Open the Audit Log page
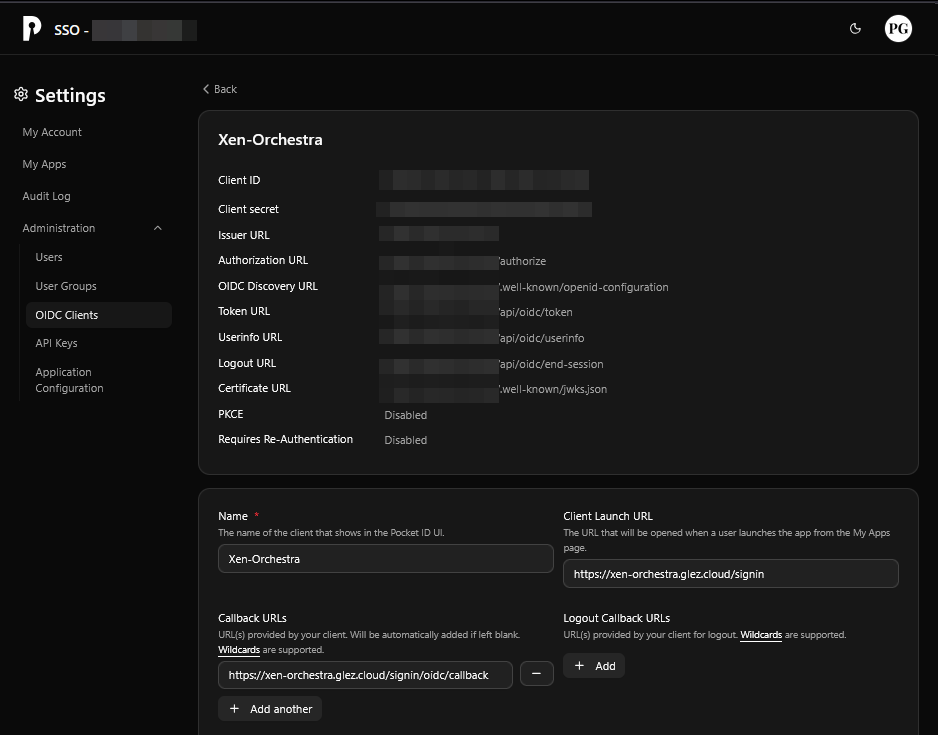Viewport: 938px width, 735px height. pos(46,196)
